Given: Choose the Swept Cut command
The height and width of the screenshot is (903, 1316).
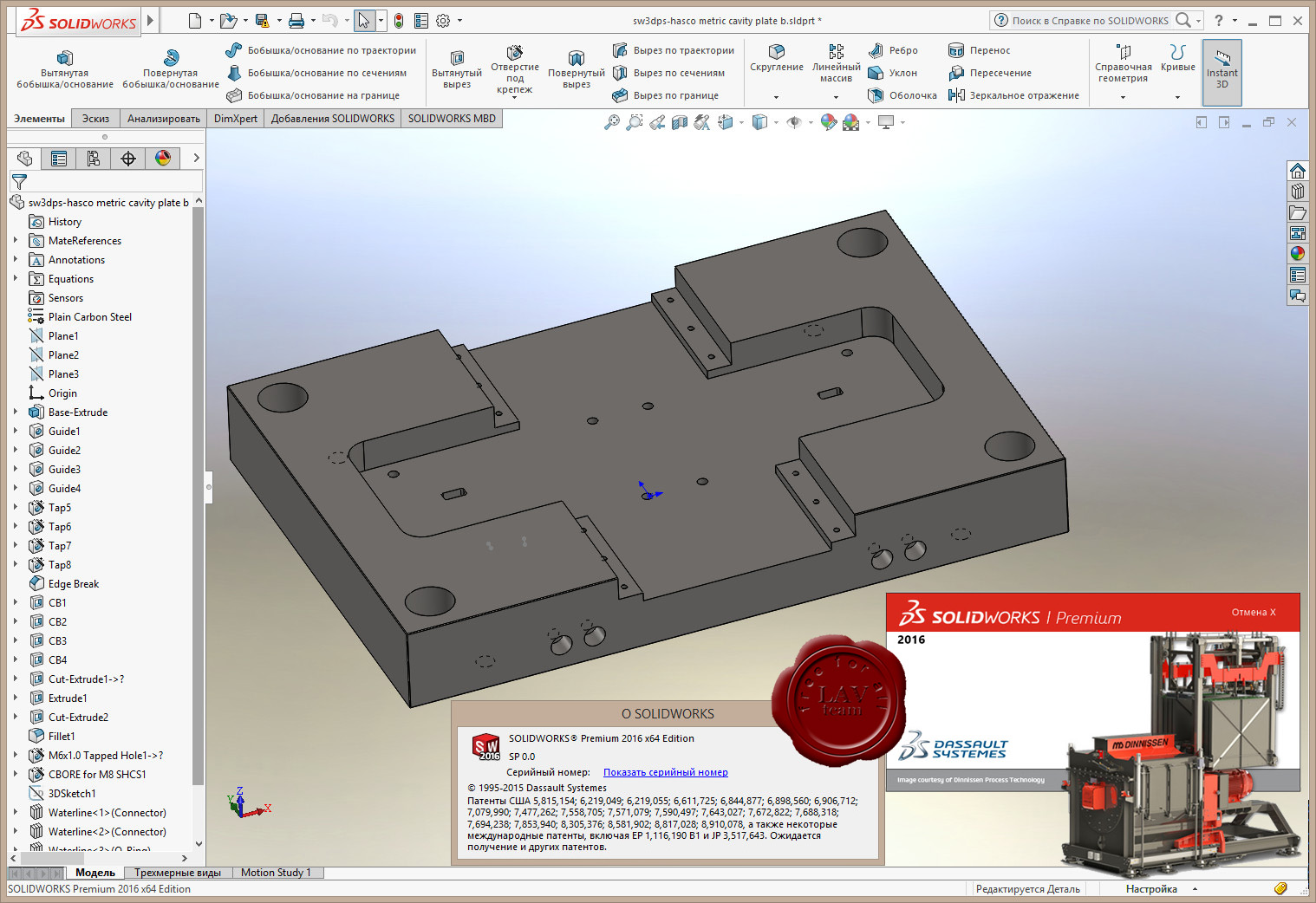Looking at the screenshot, I should point(674,50).
